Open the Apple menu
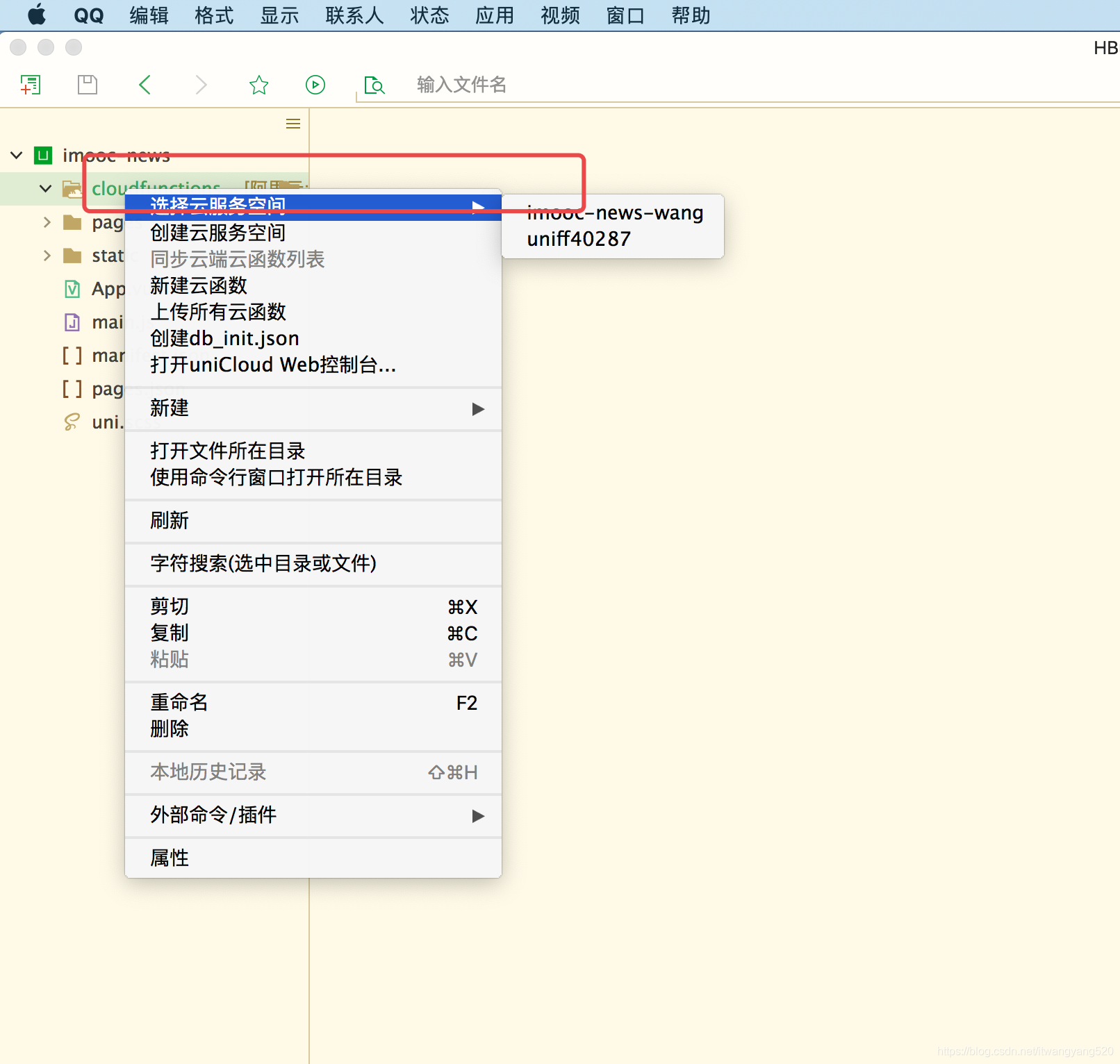Image resolution: width=1120 pixels, height=1064 pixels. tap(37, 15)
